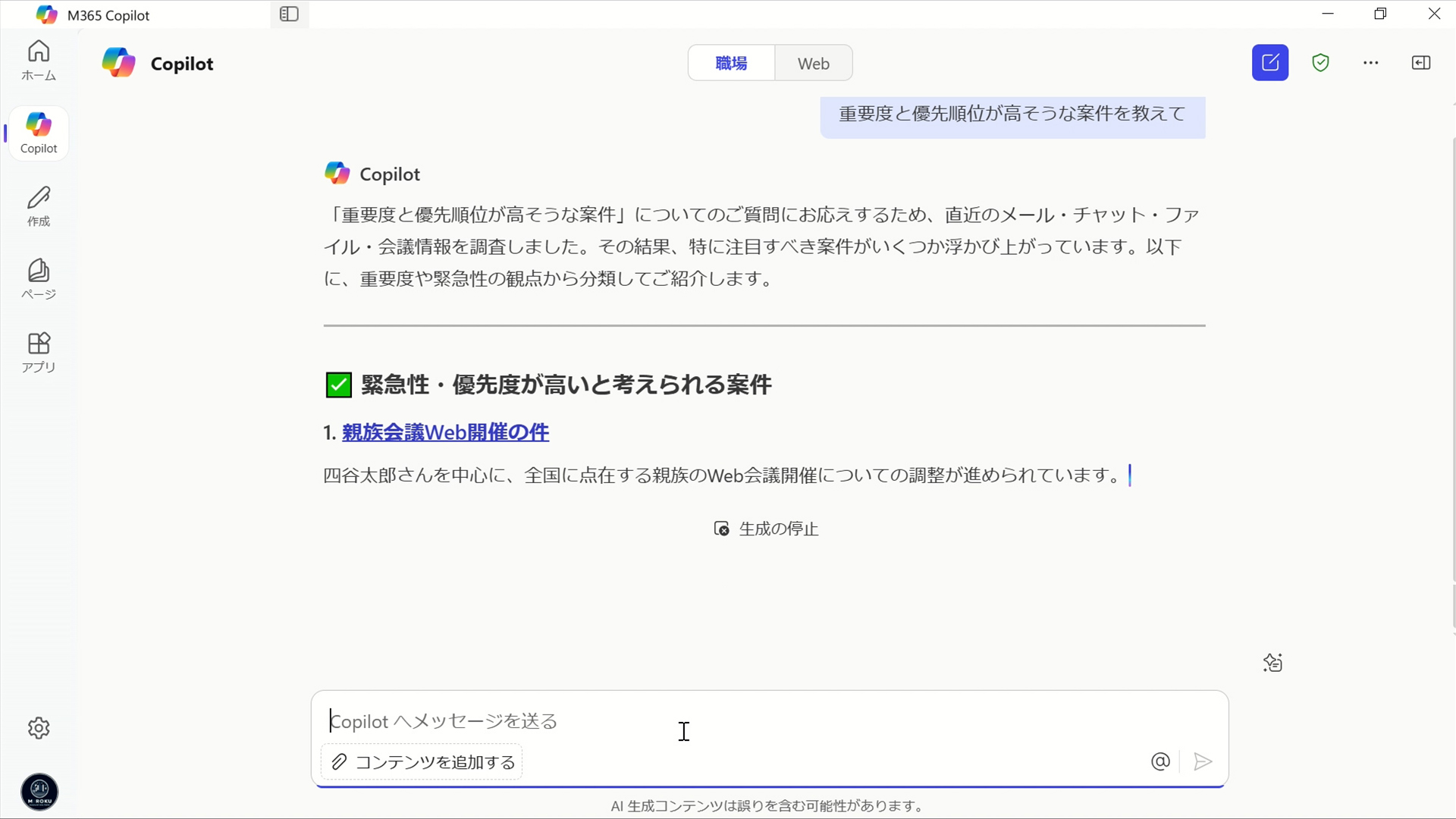
Task: Click the AI 生成コンテンツ disclaimer text
Action: (767, 806)
